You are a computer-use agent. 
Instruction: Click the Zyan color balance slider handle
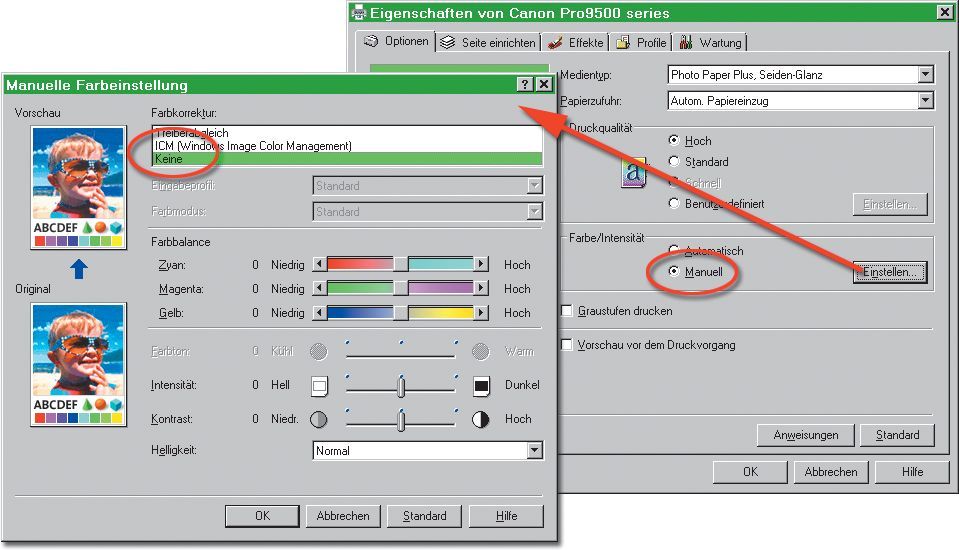(x=401, y=264)
